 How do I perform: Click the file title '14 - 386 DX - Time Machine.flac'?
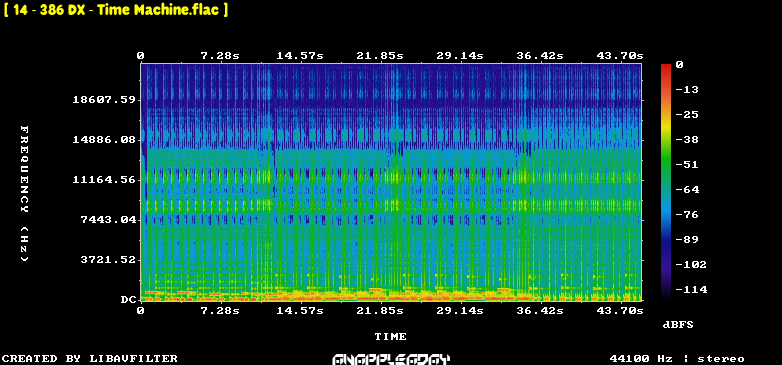[116, 9]
